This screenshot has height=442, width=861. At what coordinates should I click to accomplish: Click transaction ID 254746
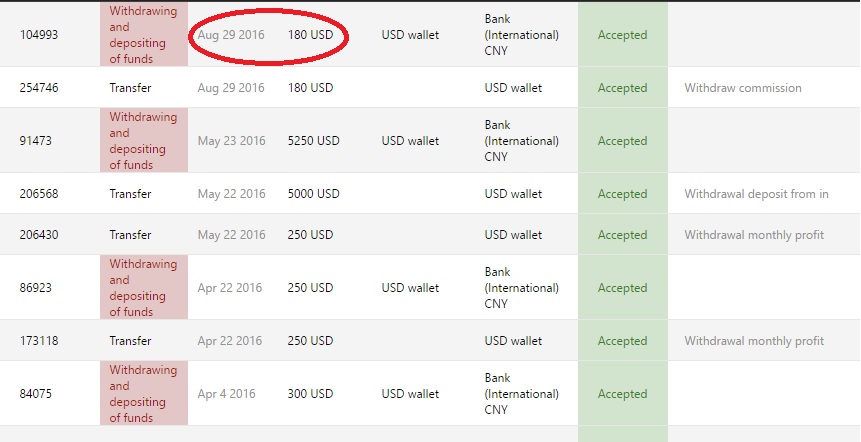click(x=39, y=88)
